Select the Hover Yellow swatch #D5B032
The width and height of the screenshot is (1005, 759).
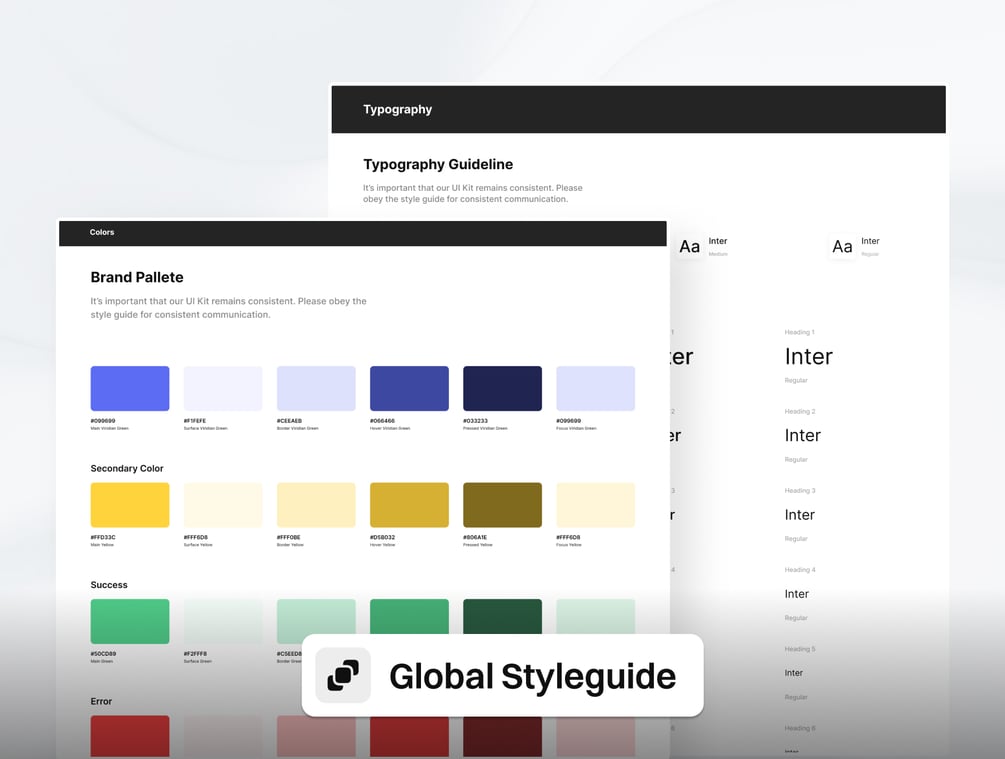[x=410, y=505]
